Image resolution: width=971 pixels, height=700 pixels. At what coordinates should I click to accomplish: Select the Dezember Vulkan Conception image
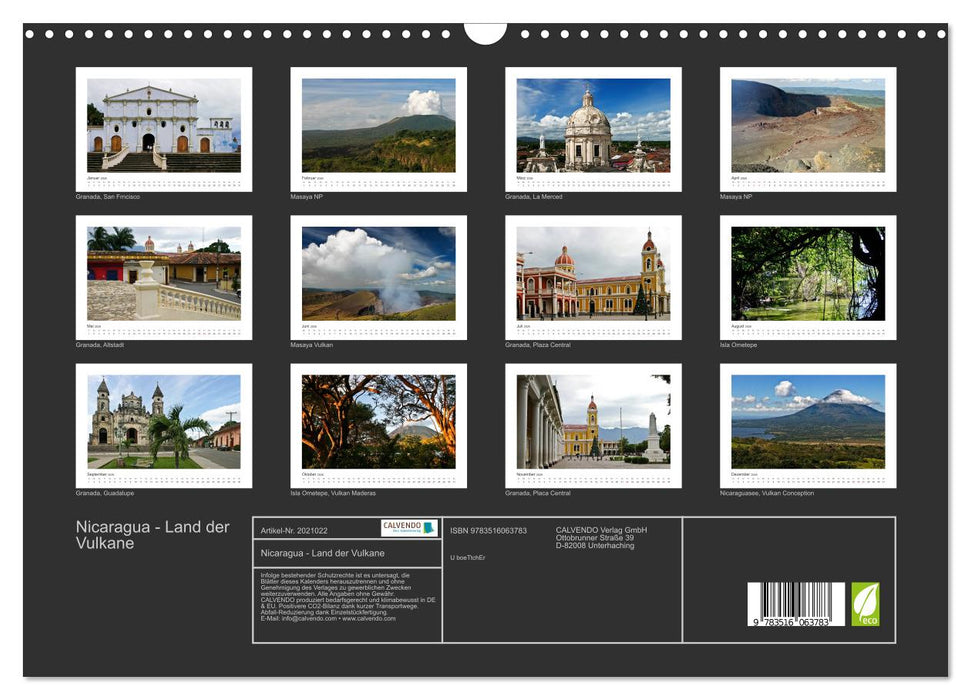pos(810,420)
